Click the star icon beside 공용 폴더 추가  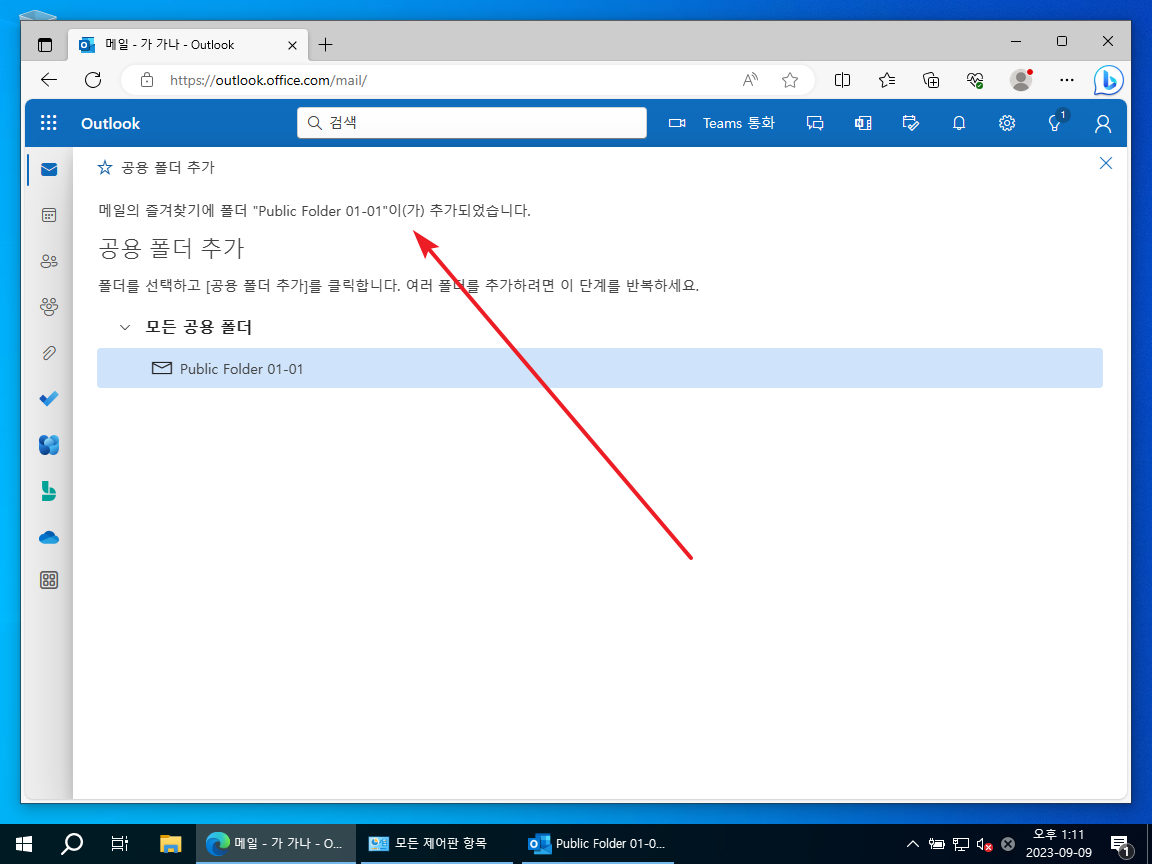[105, 168]
